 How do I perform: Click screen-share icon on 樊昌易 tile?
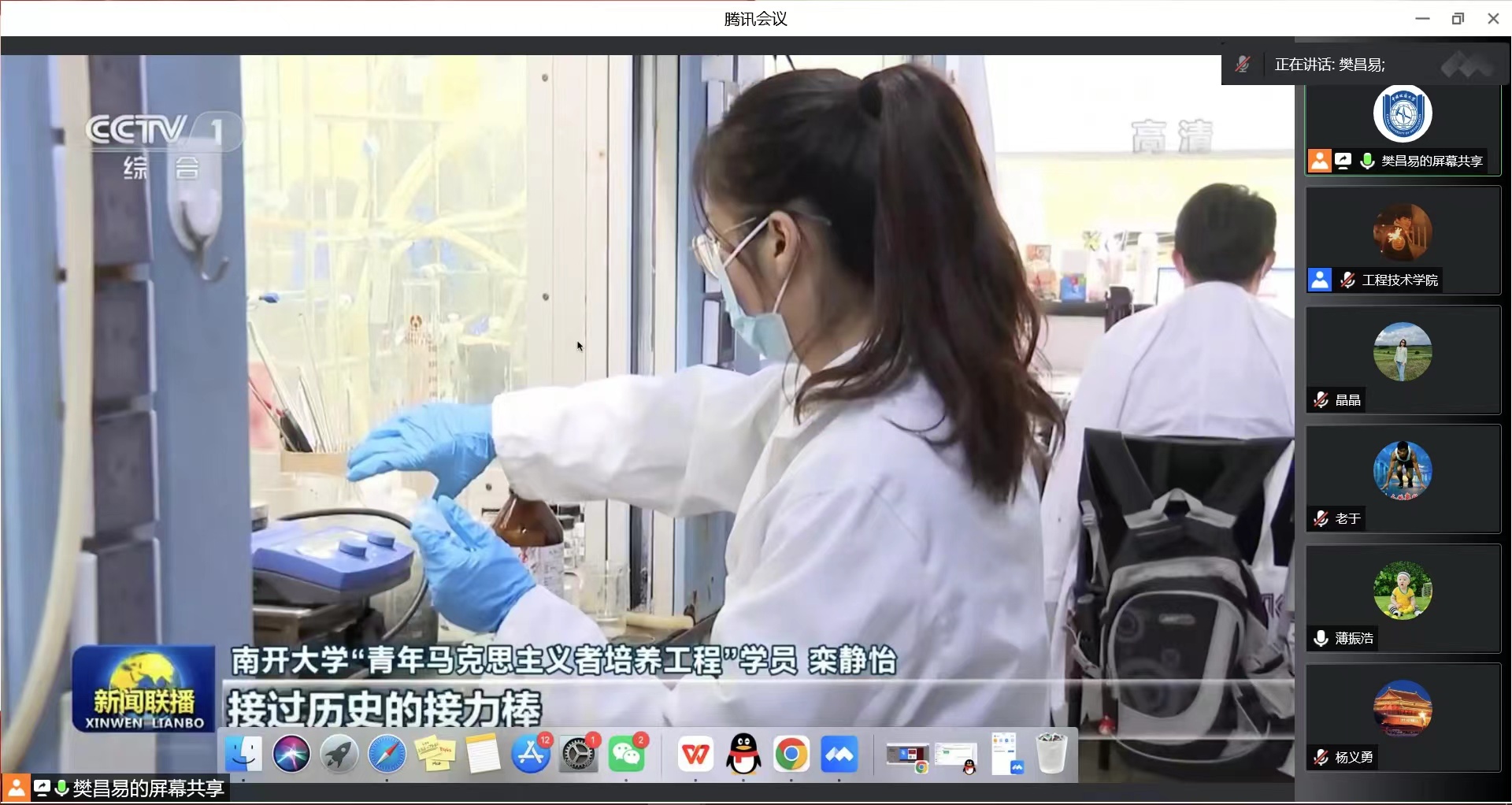tap(1343, 161)
